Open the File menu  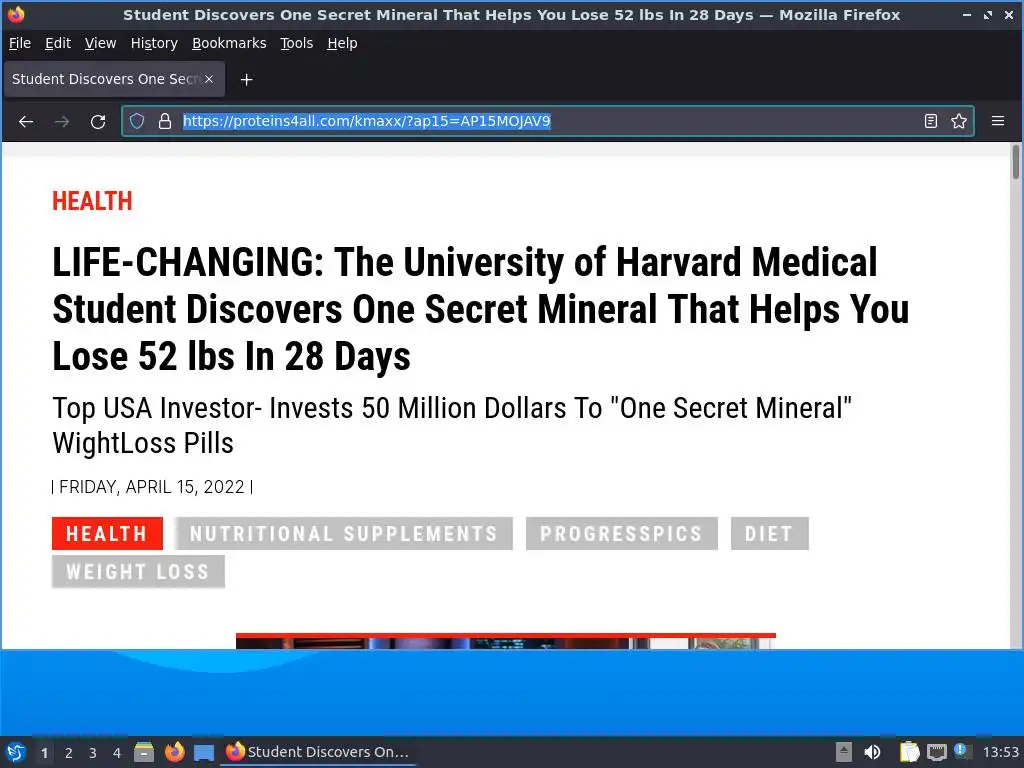pos(20,43)
